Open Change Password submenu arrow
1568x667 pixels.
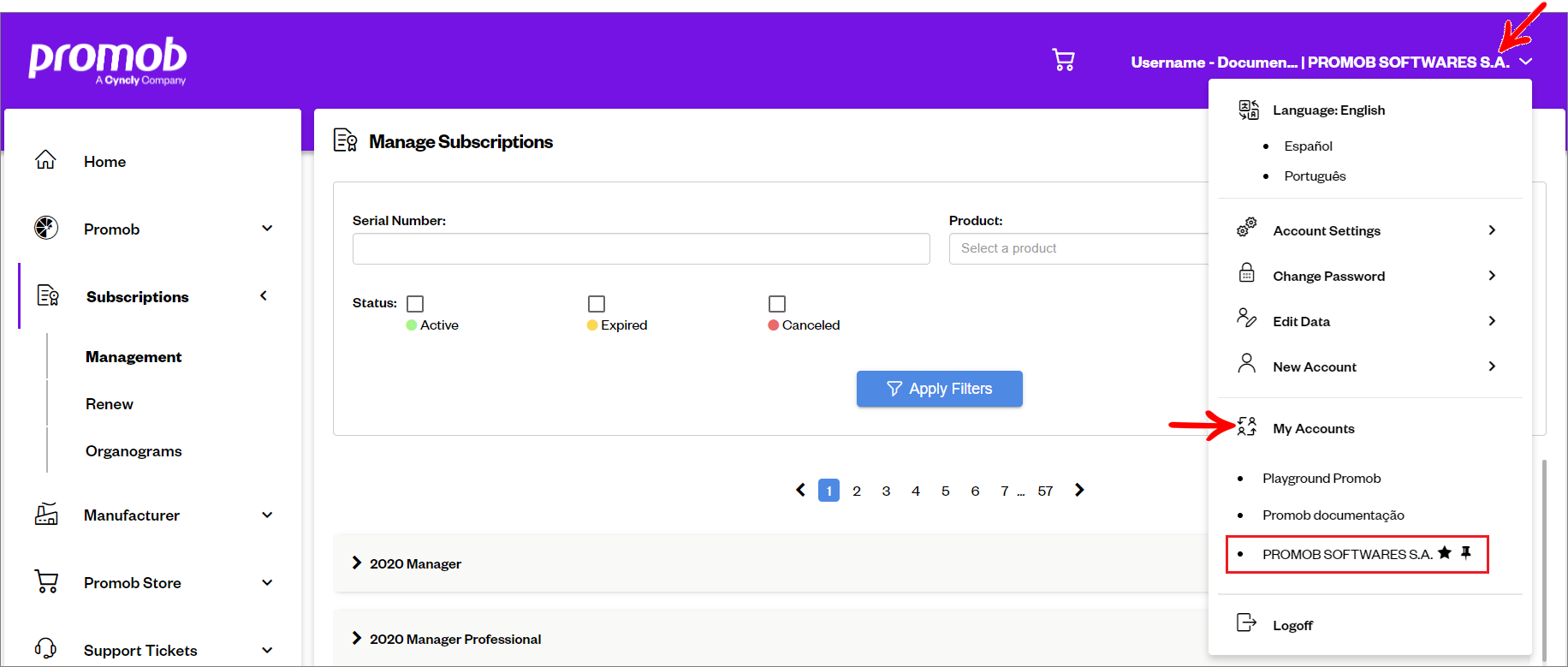pyautogui.click(x=1492, y=275)
